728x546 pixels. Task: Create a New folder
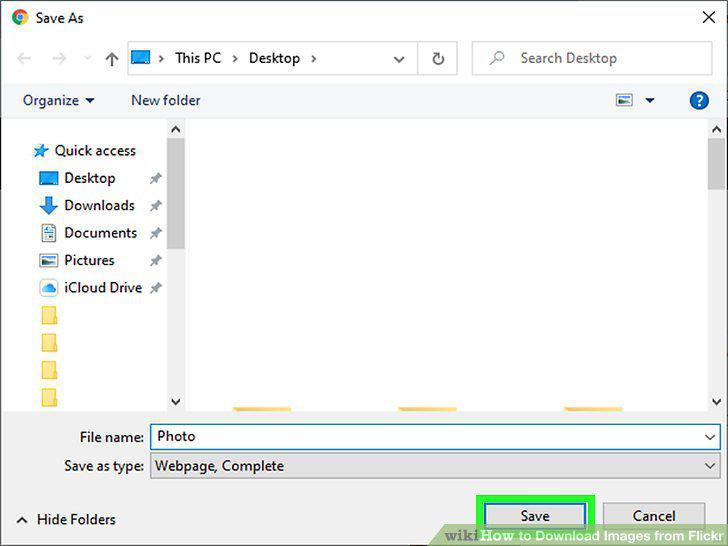(166, 100)
